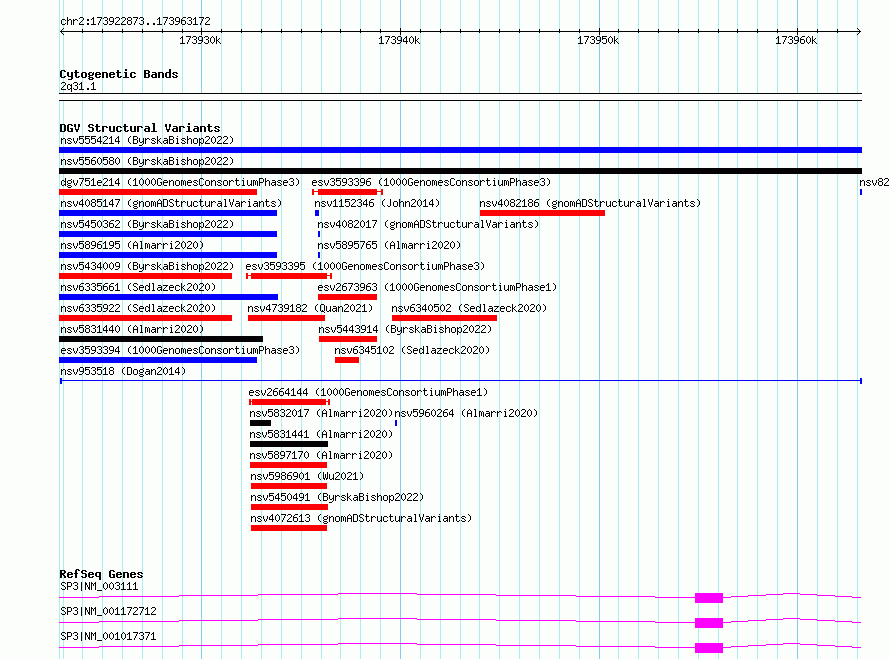The height and width of the screenshot is (659, 890).
Task: Click the SP3|NM_001172712 gene label
Action: (x=108, y=611)
